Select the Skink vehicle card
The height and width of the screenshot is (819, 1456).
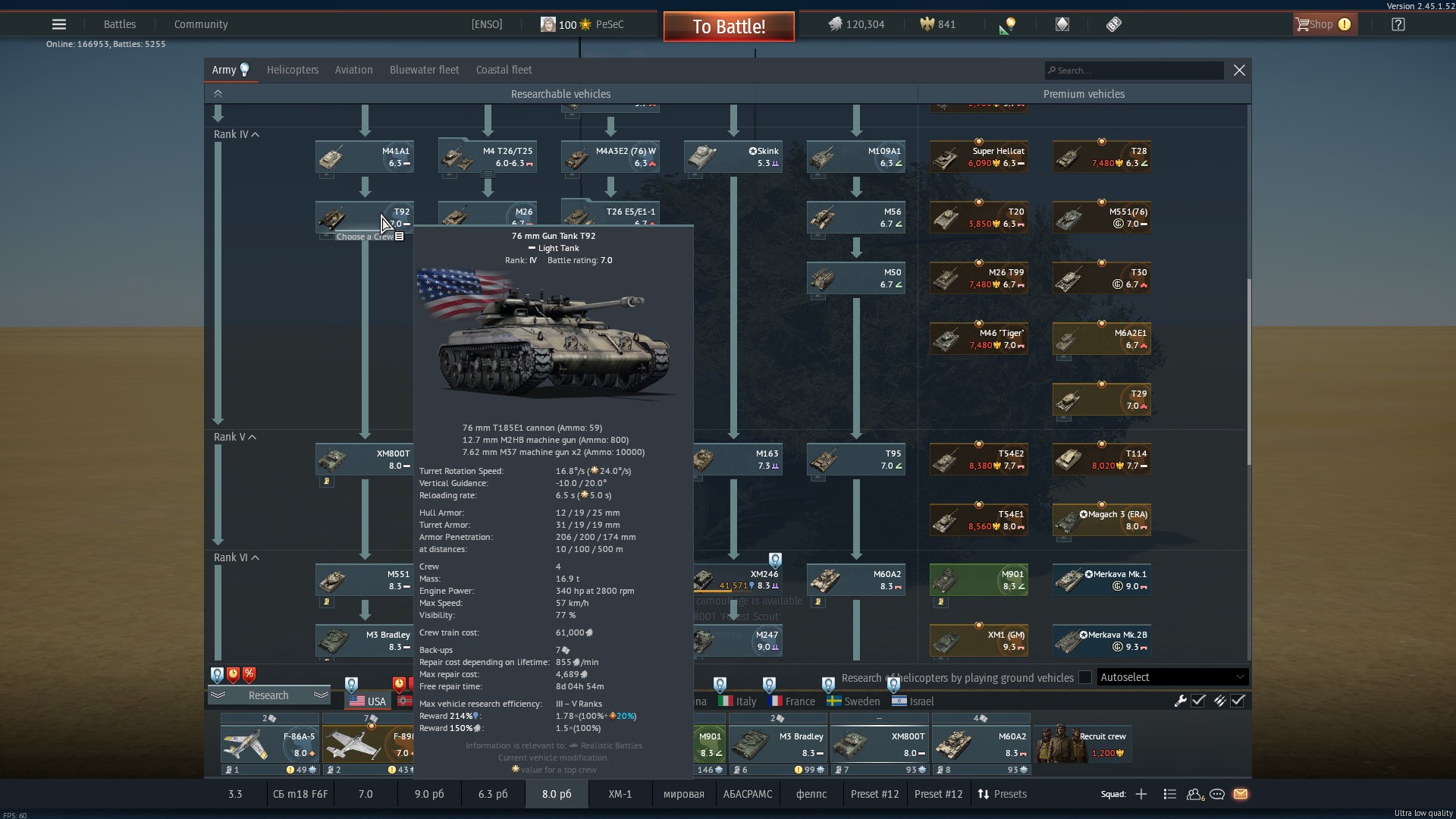(733, 157)
